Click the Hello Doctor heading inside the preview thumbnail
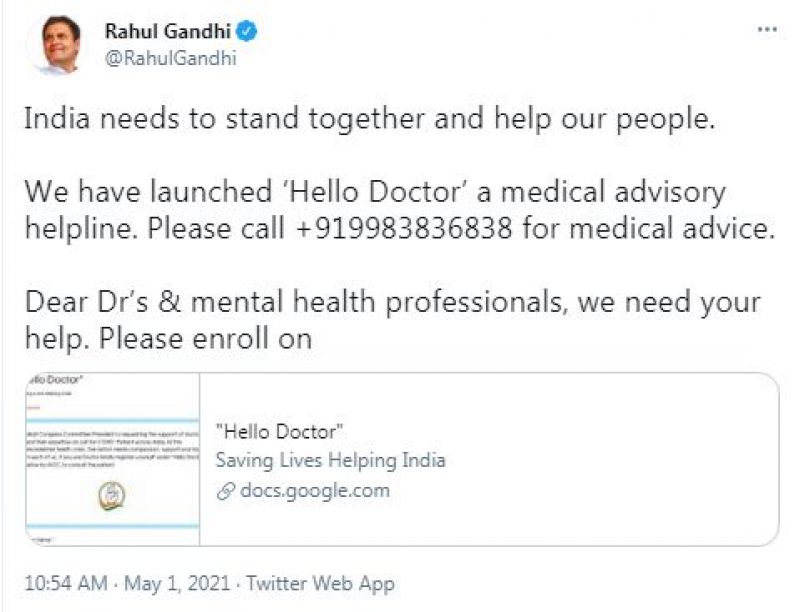The width and height of the screenshot is (800, 612). (x=53, y=380)
